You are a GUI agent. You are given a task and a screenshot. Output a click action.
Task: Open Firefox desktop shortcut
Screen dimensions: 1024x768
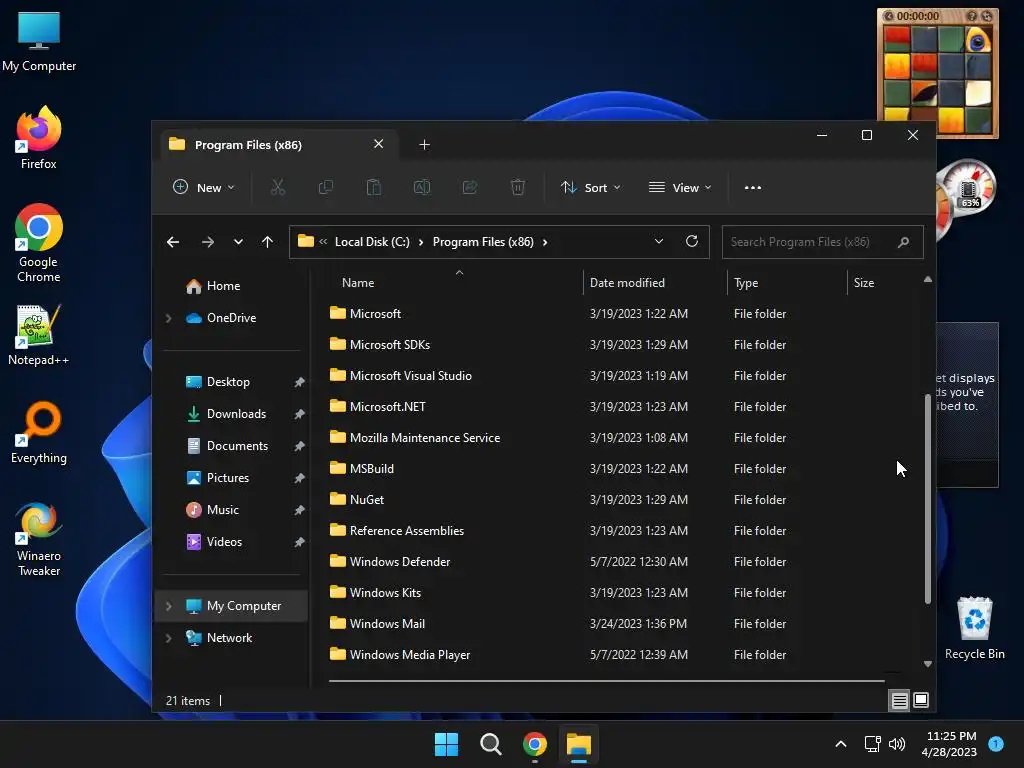39,138
